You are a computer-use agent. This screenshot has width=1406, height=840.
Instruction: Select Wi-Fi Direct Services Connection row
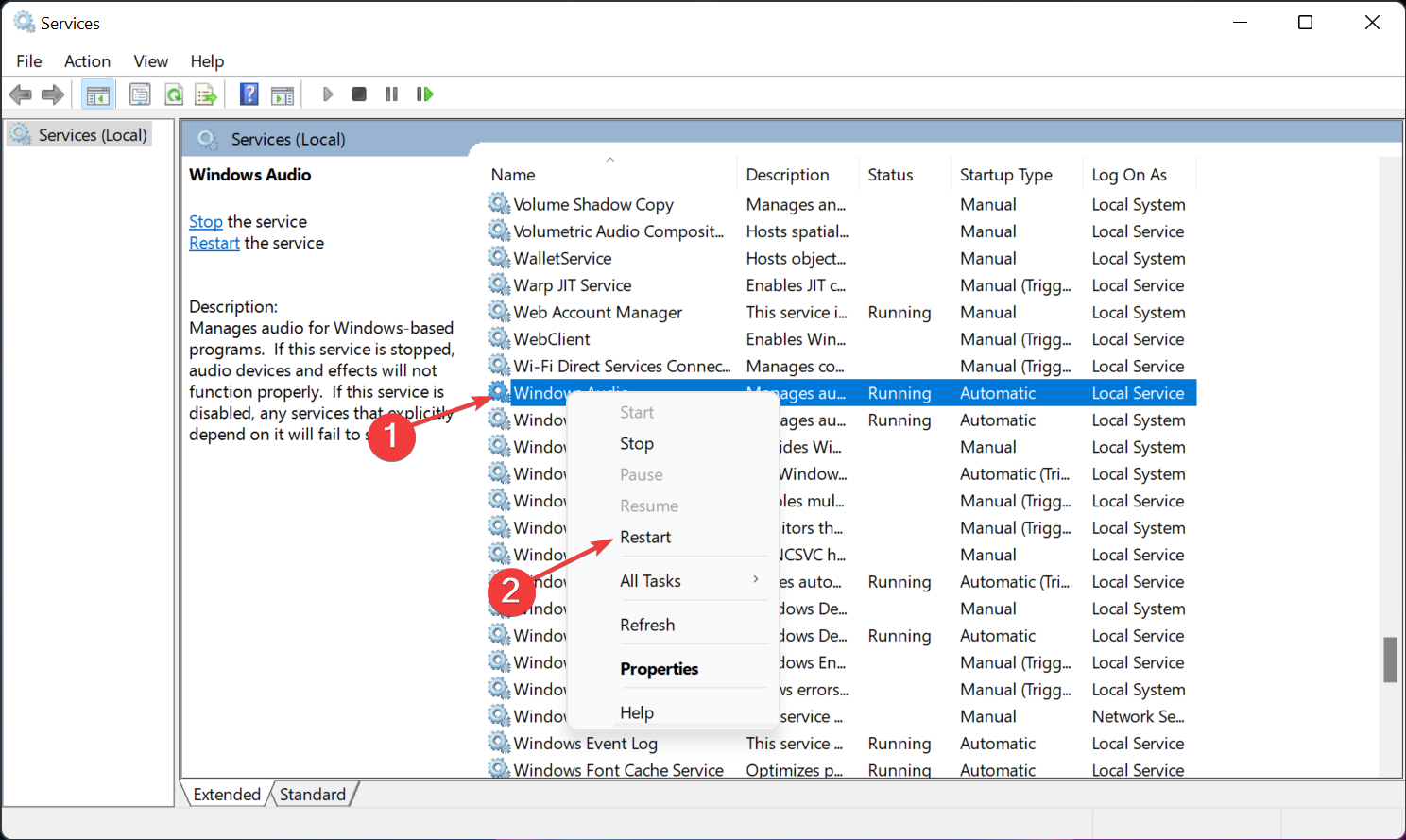(x=841, y=366)
